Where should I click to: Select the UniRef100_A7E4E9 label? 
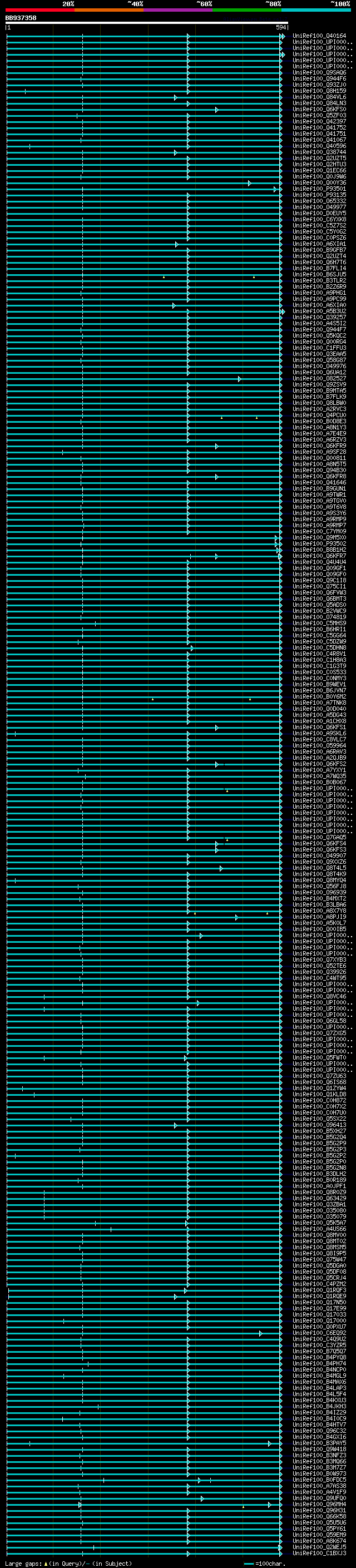coord(319,433)
